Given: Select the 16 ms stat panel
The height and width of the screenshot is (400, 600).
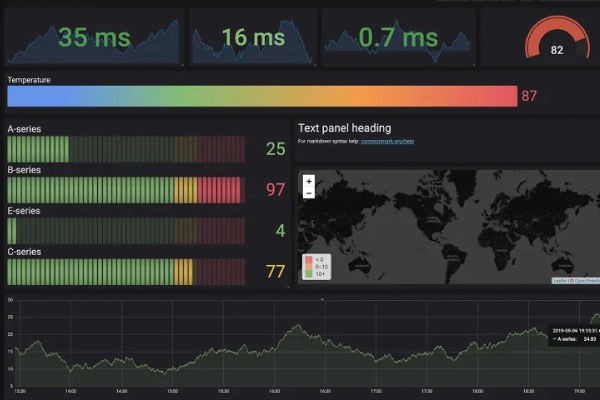Looking at the screenshot, I should click(253, 38).
